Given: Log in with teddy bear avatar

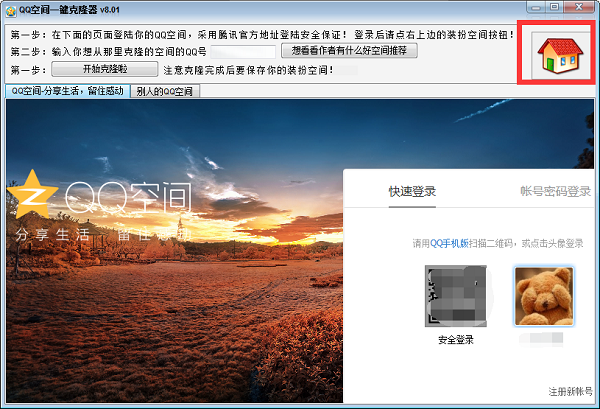Looking at the screenshot, I should click(x=544, y=296).
